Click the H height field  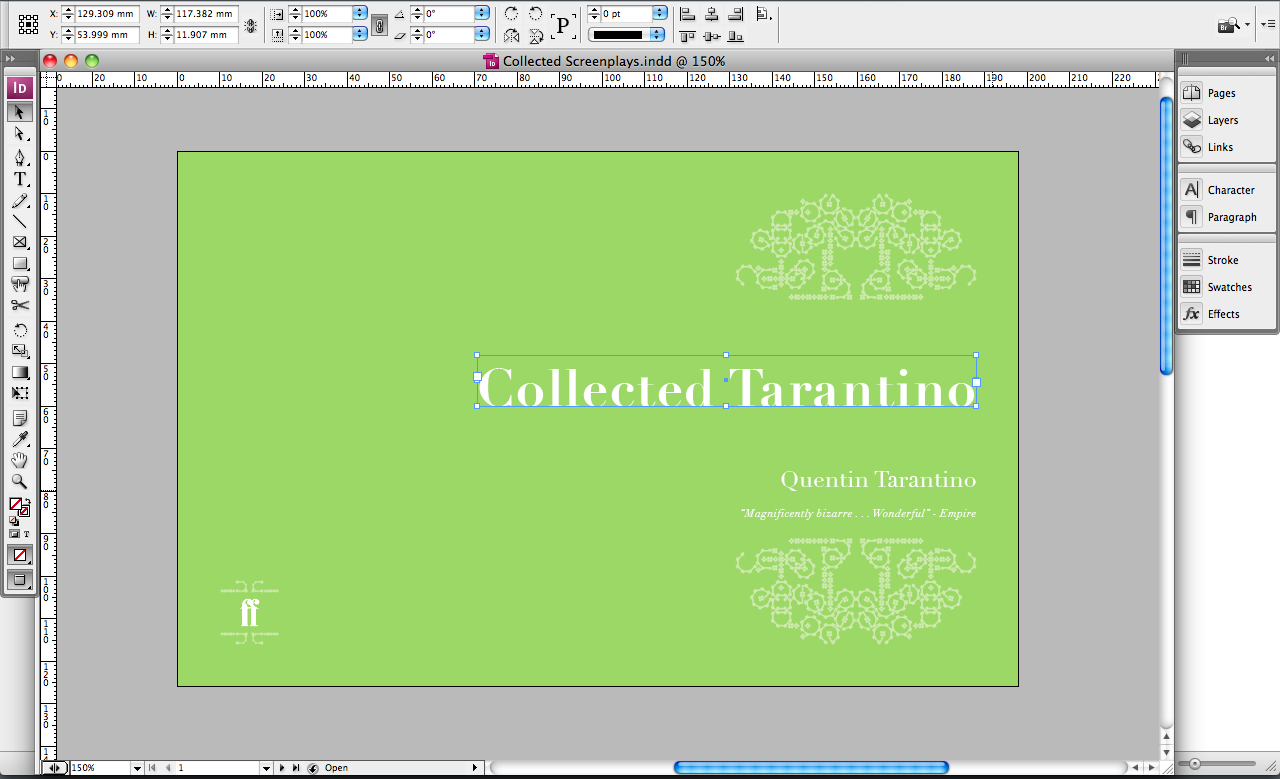click(x=206, y=35)
